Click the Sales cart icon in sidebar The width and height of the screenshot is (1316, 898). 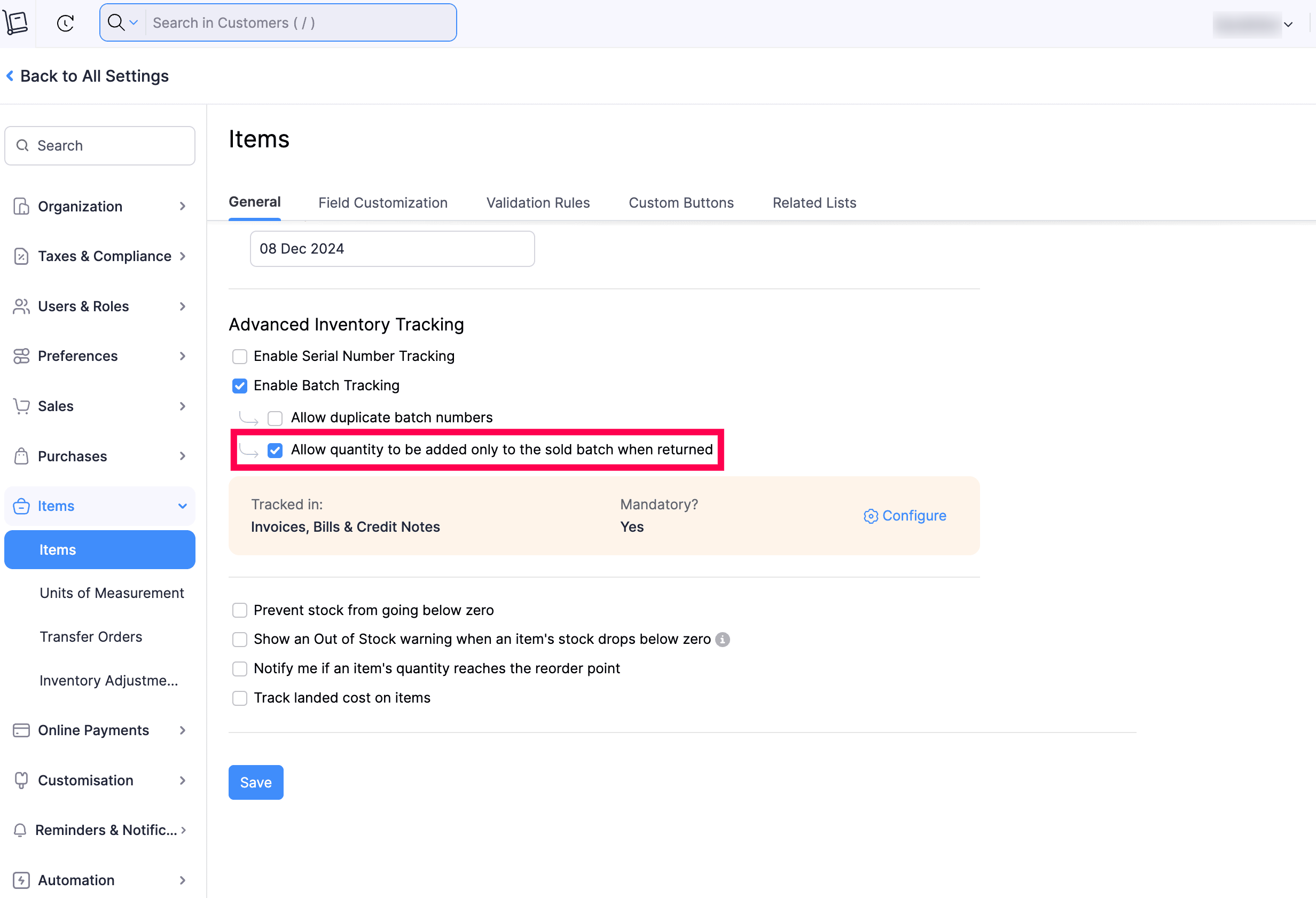21,406
